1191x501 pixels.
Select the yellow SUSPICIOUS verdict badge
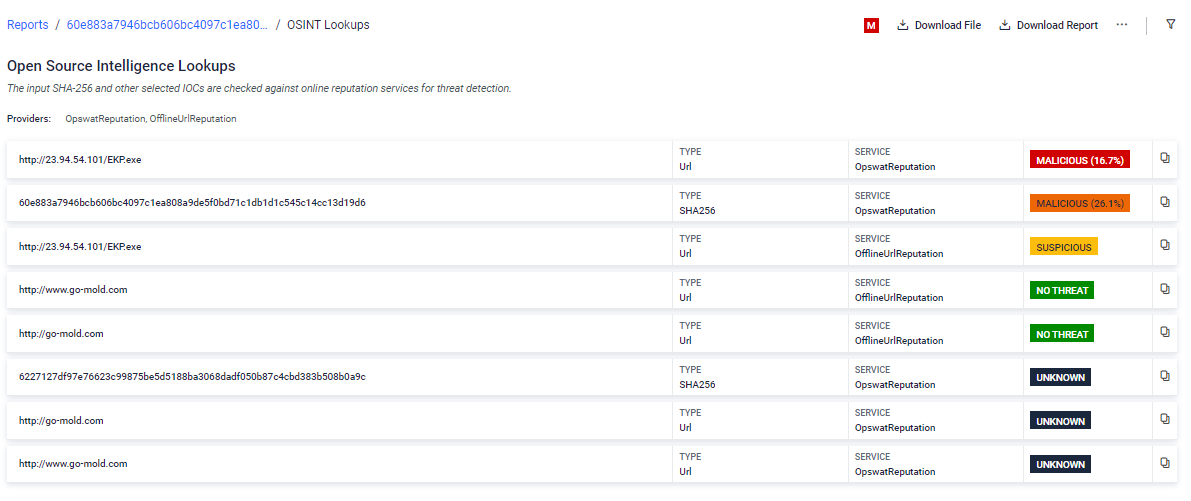pos(1063,247)
